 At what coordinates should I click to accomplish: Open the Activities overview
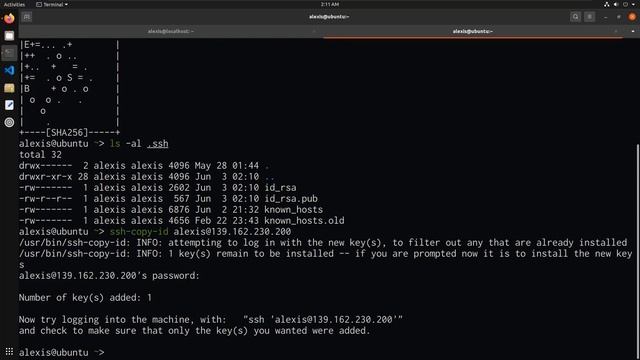tap(14, 4)
